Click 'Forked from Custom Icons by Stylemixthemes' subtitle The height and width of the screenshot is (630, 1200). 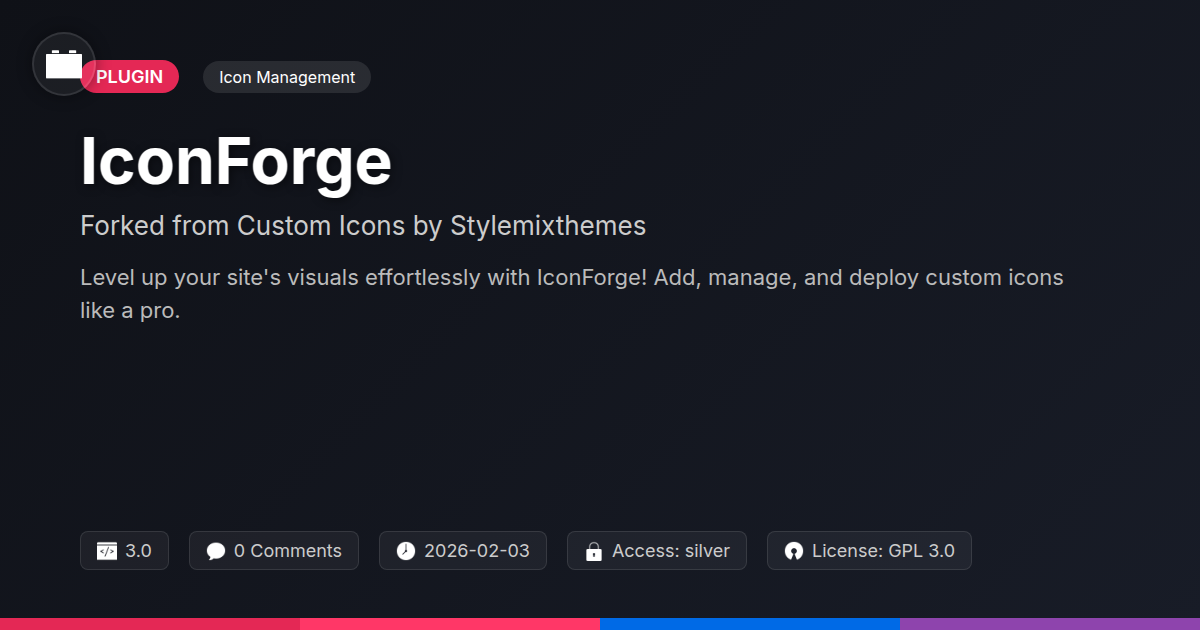pos(363,226)
